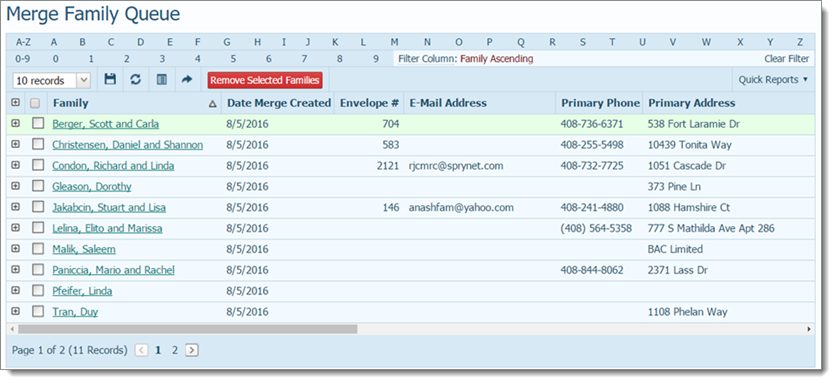The height and width of the screenshot is (383, 835).
Task: Filter by letter M in alphabet bar
Action: pos(394,42)
